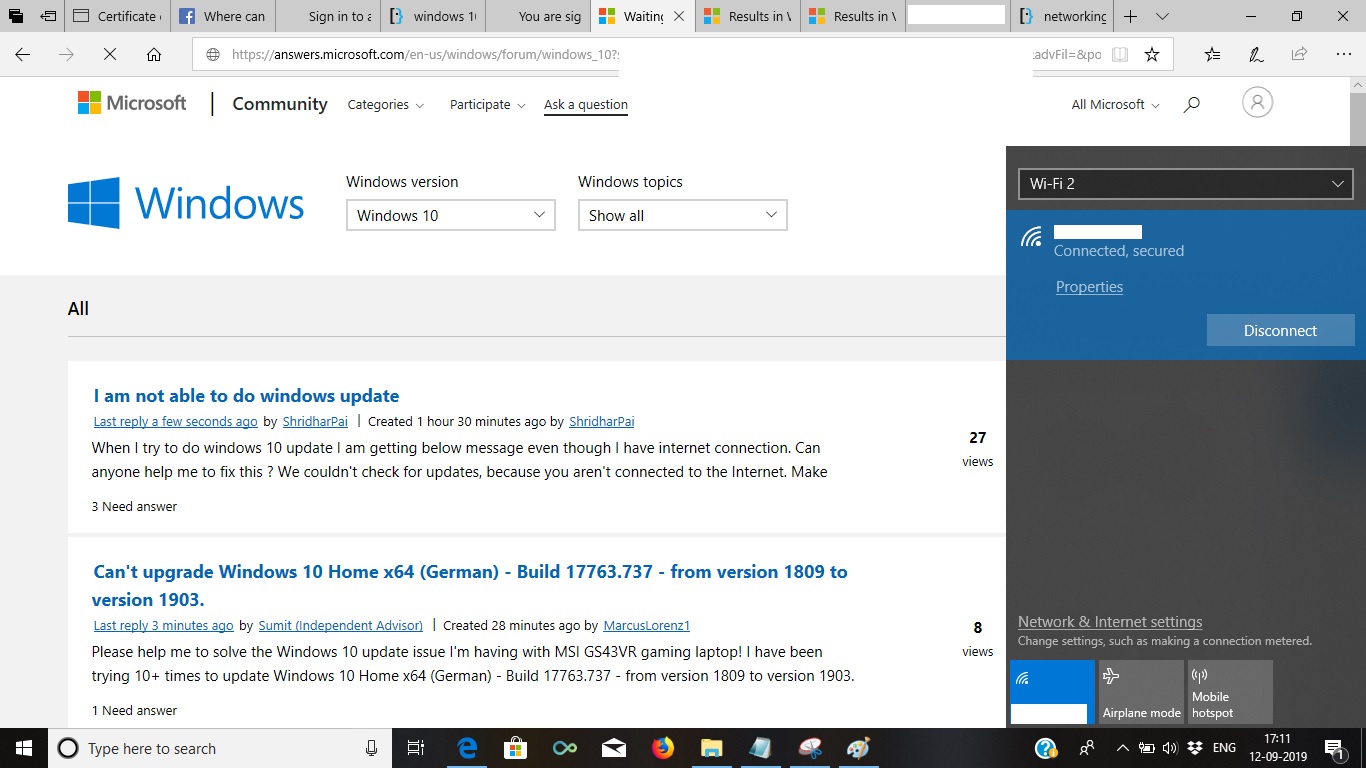
Task: Open Edge favorites hub icon
Action: click(x=1212, y=55)
